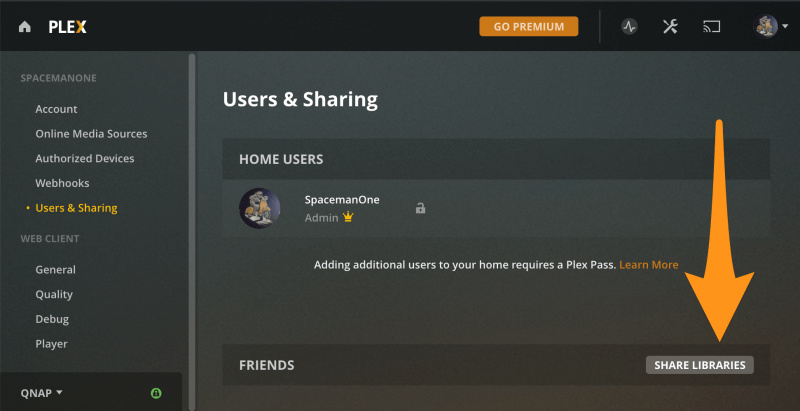Screen dimensions: 800x411
Task: Select Quality in the sidebar
Action: coord(54,294)
